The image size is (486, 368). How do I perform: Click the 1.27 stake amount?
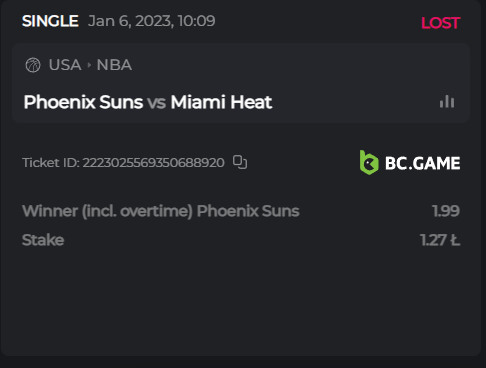coord(440,240)
